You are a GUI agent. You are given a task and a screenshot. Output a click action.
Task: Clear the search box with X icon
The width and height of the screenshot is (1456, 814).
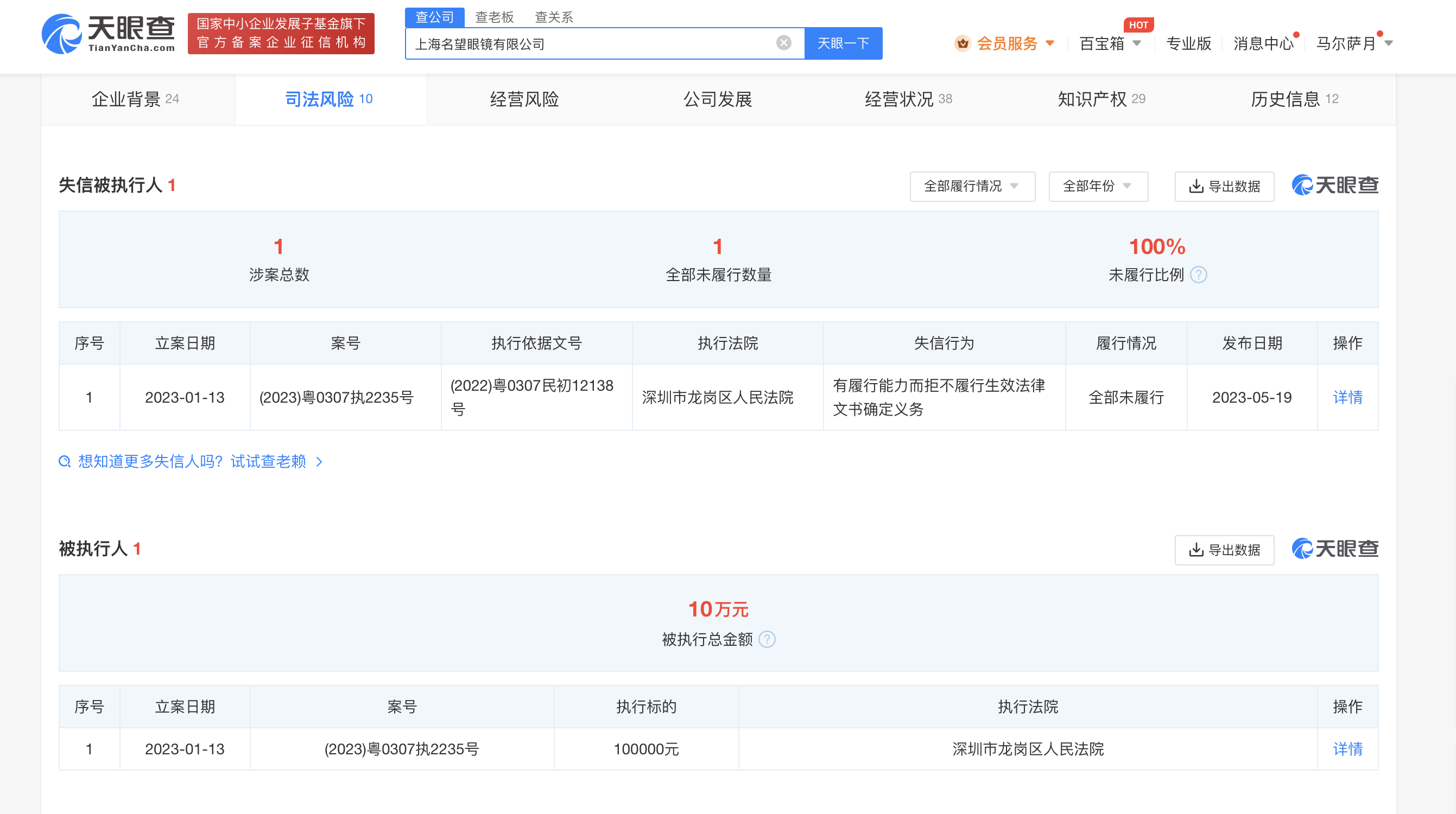[783, 43]
